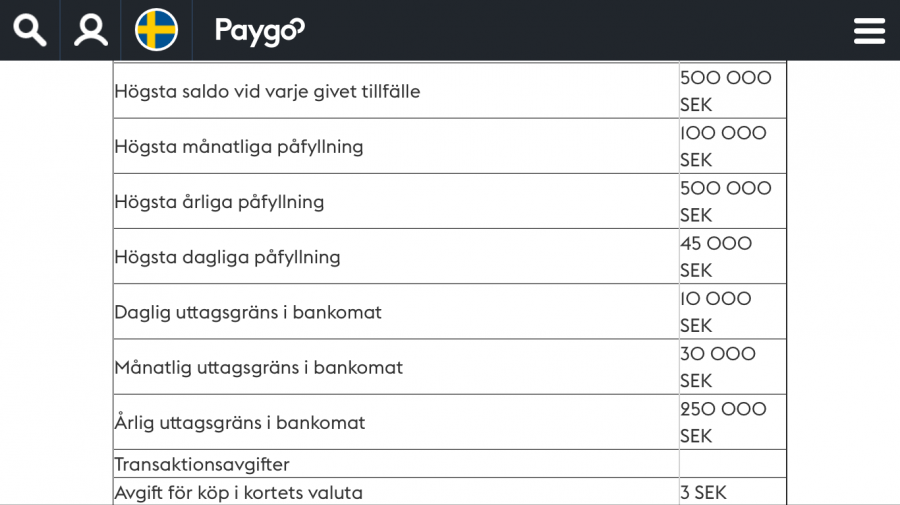Click the 'Transaktionsavgifter' section heading
Image resolution: width=900 pixels, height=505 pixels.
point(202,464)
